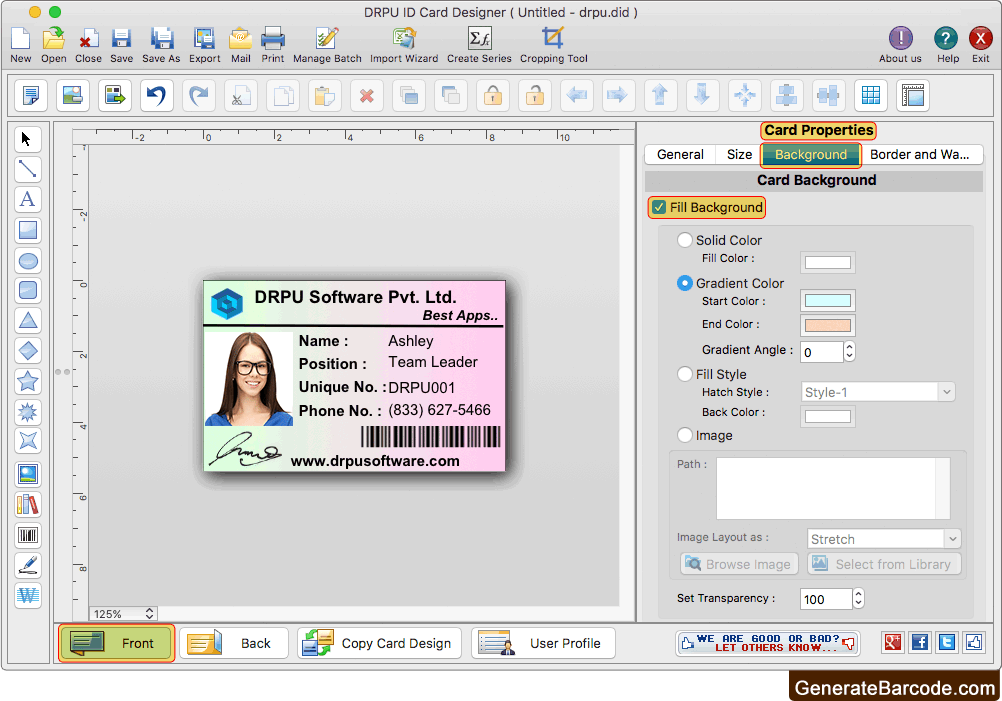Switch to the Size tab
Image resolution: width=1002 pixels, height=701 pixels.
point(739,155)
